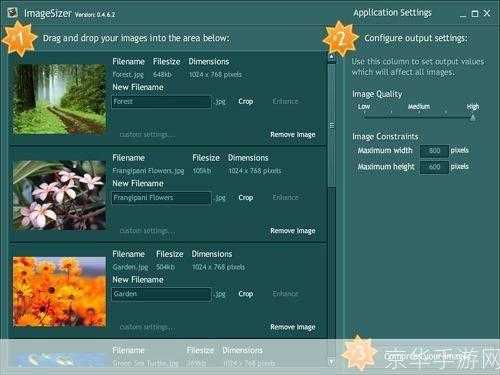
Task: Crop the Forest image
Action: [246, 102]
